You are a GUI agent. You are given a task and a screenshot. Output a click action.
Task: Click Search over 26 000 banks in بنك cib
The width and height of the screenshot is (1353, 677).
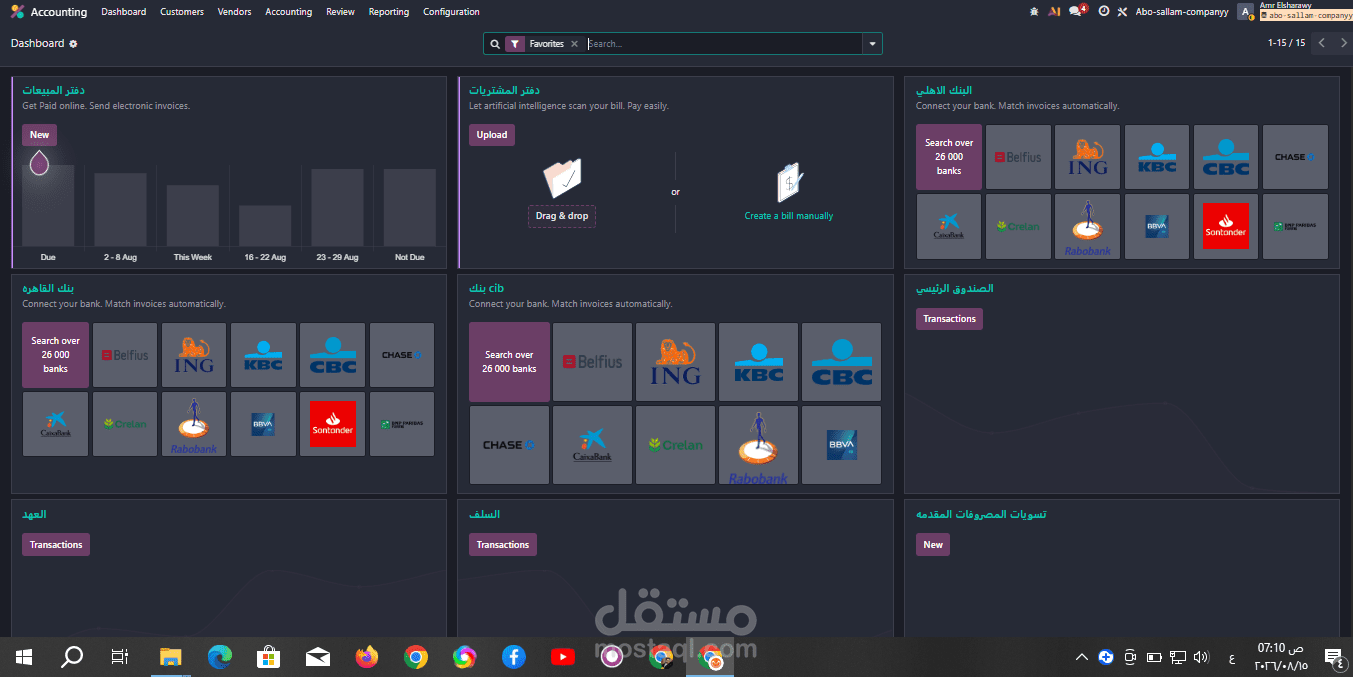click(509, 362)
